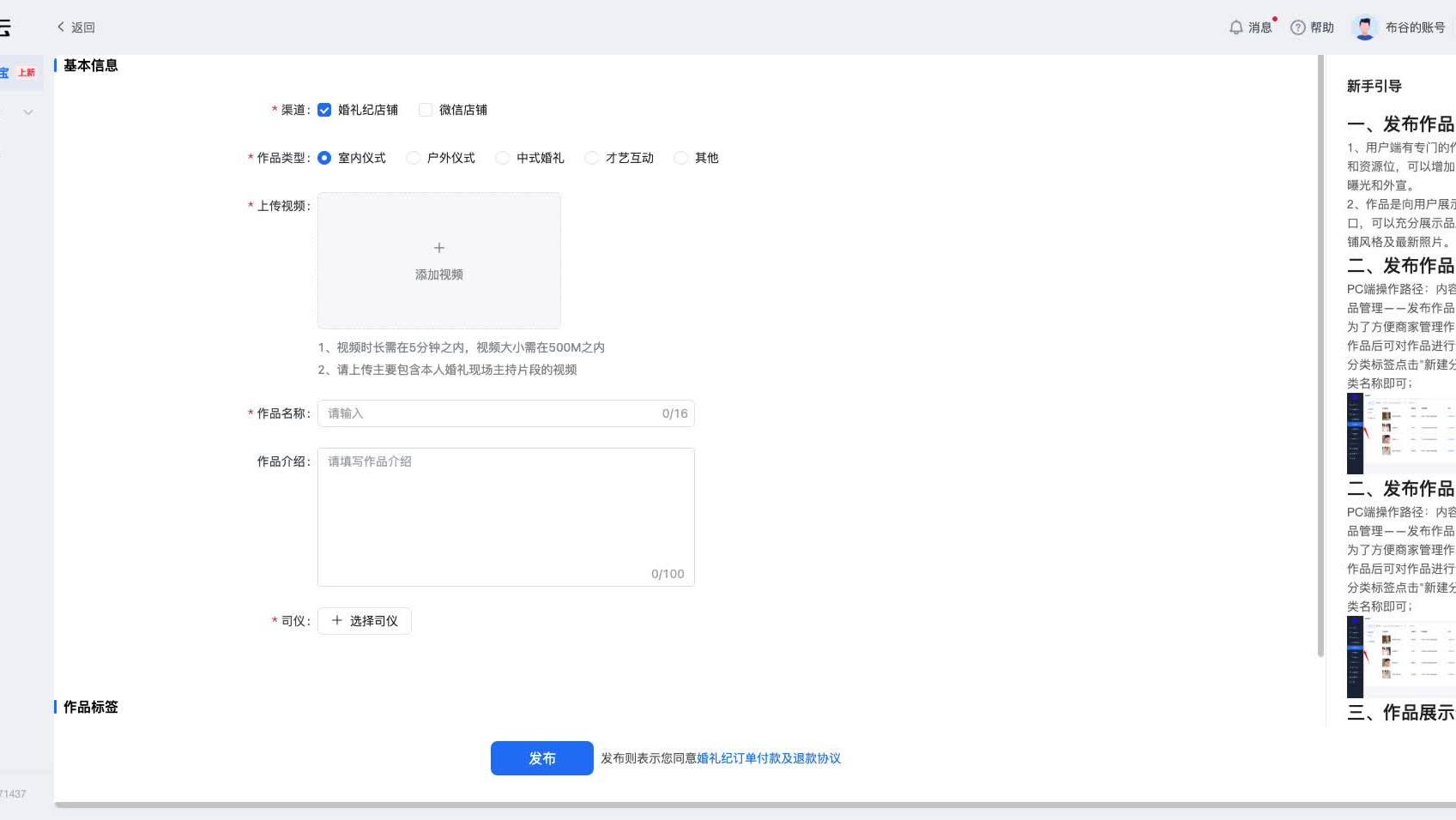This screenshot has height=820, width=1456.
Task: Select the 中式婚礼 radio button
Action: (x=502, y=157)
